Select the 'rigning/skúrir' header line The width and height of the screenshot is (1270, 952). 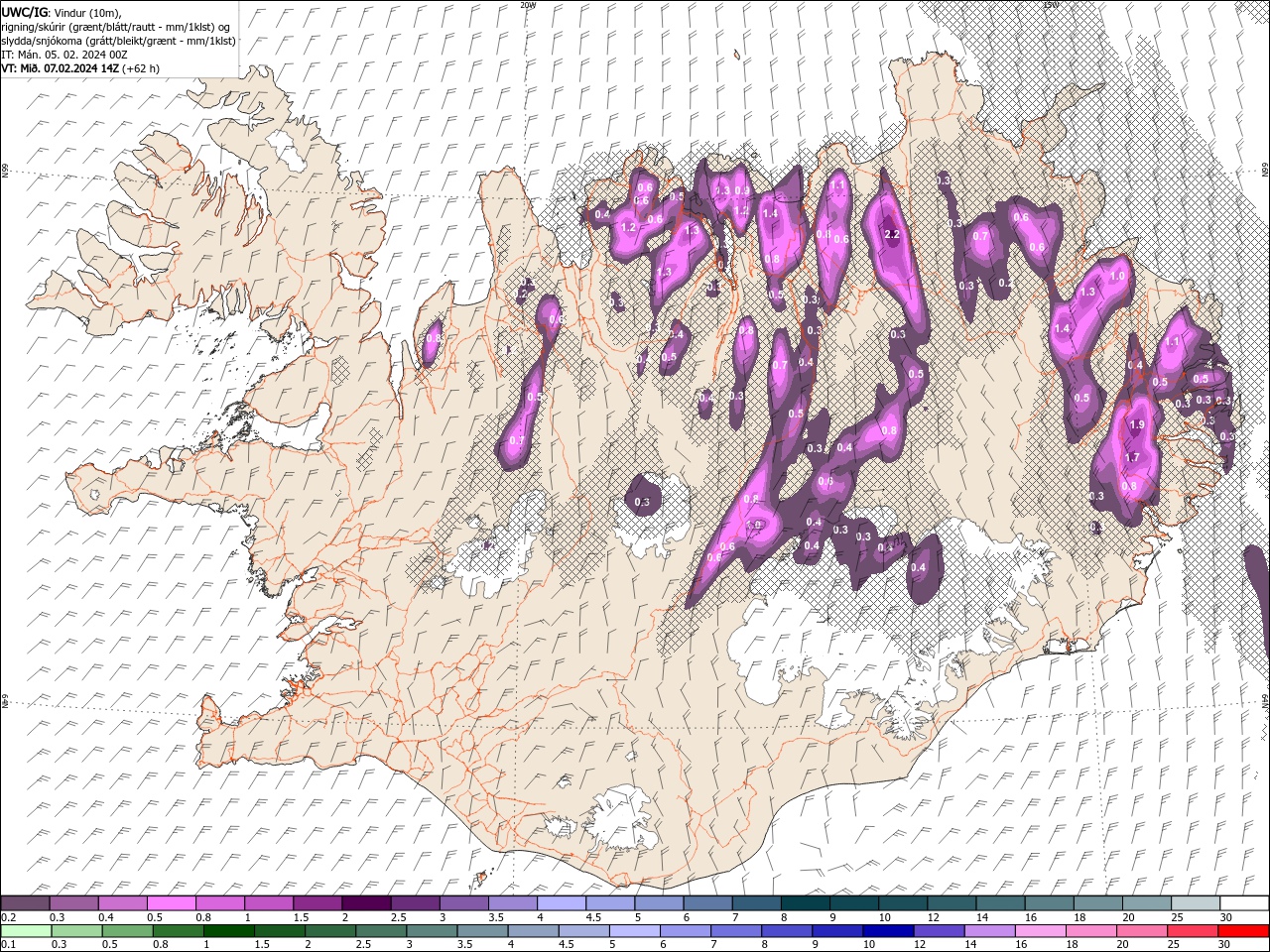point(117,26)
